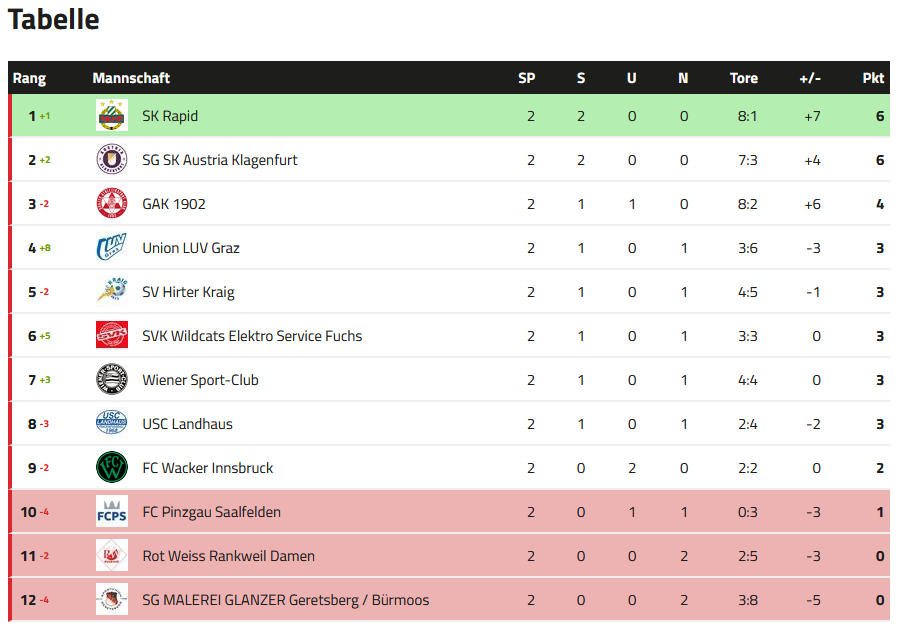Click the red SVK Wildcats logo

pyautogui.click(x=112, y=335)
